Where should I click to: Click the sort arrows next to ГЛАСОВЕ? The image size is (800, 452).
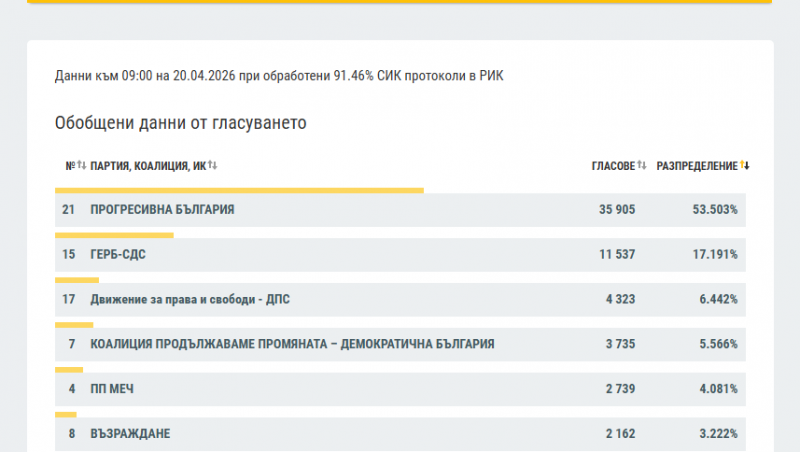[x=642, y=165]
